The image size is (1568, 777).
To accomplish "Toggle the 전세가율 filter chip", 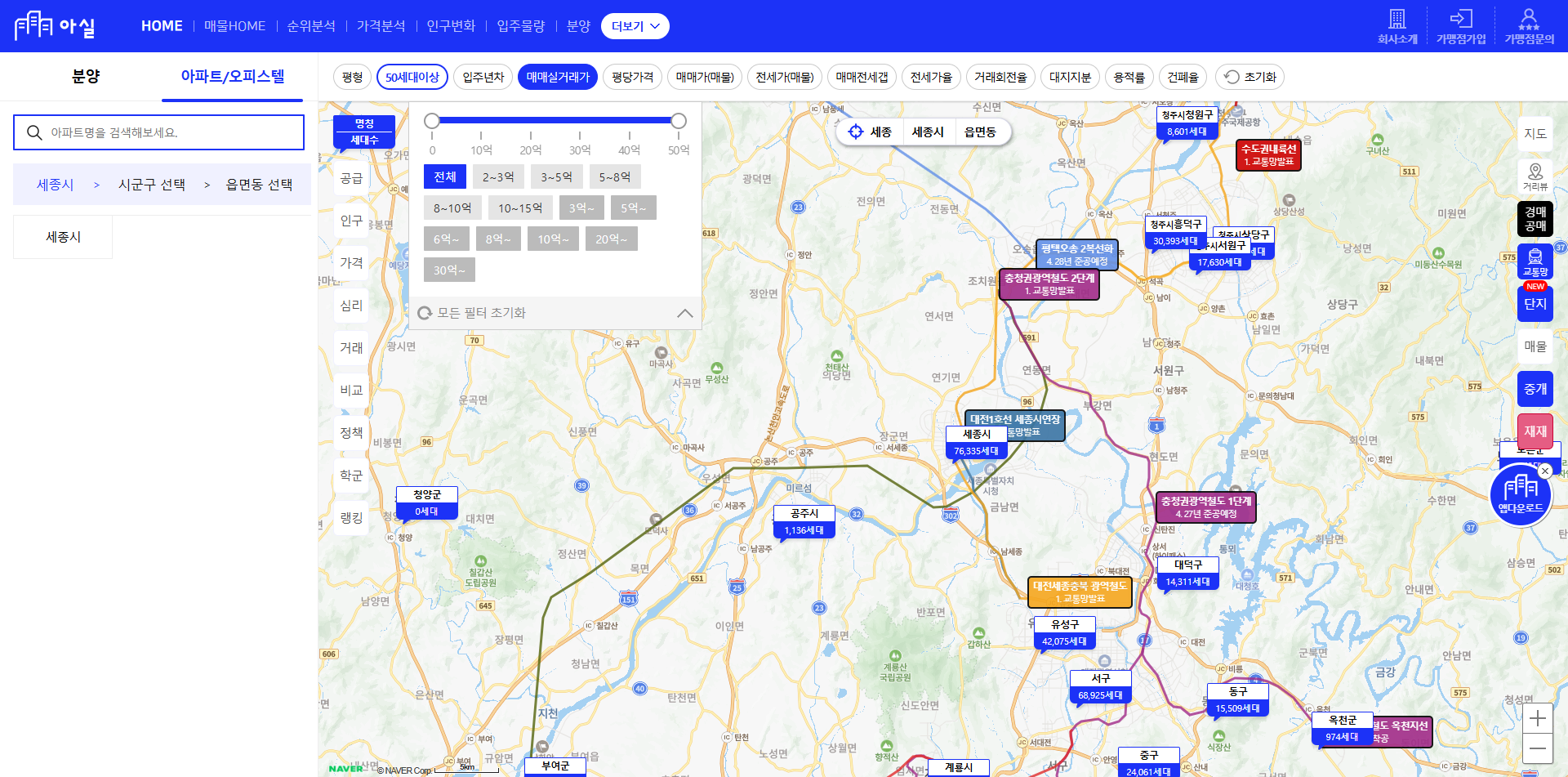I will [931, 77].
